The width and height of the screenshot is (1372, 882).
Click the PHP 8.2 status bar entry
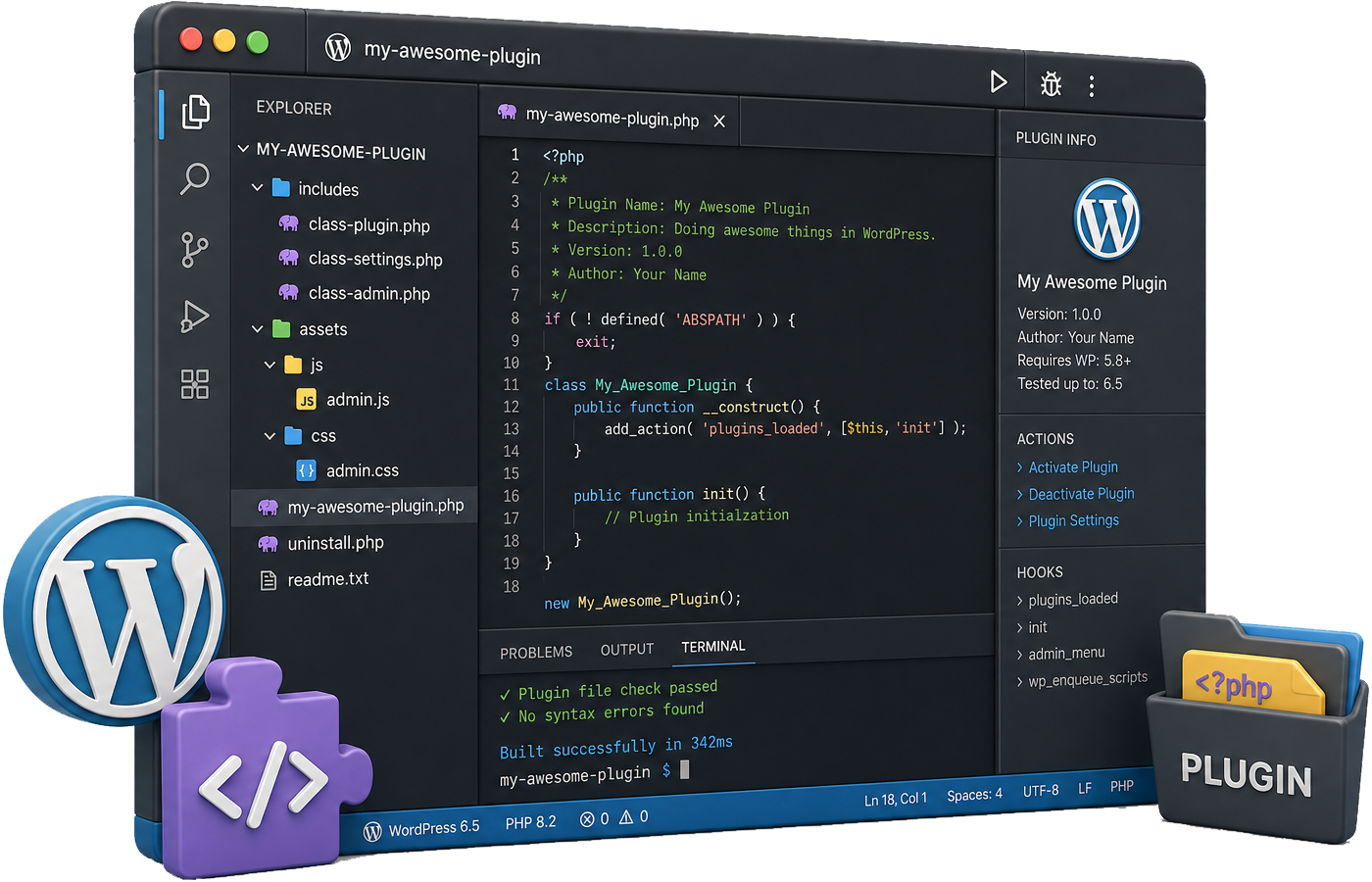click(x=530, y=823)
